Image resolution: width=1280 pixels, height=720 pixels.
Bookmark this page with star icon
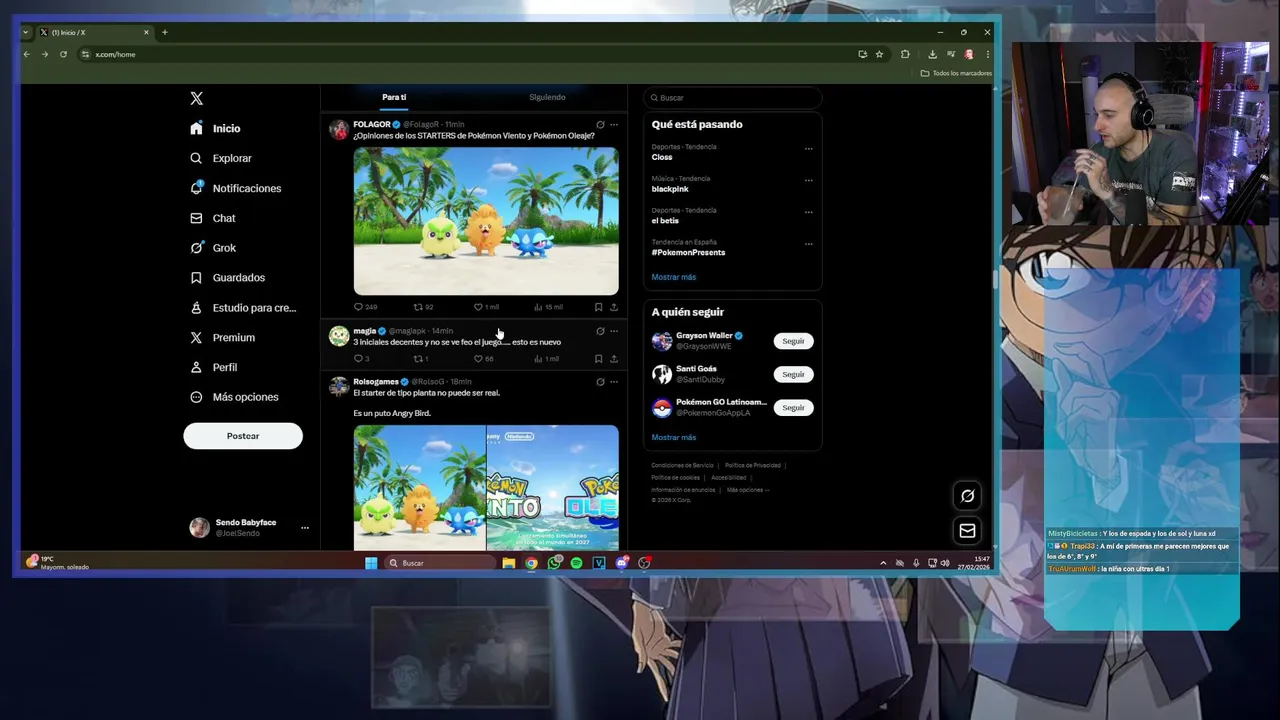click(x=879, y=54)
